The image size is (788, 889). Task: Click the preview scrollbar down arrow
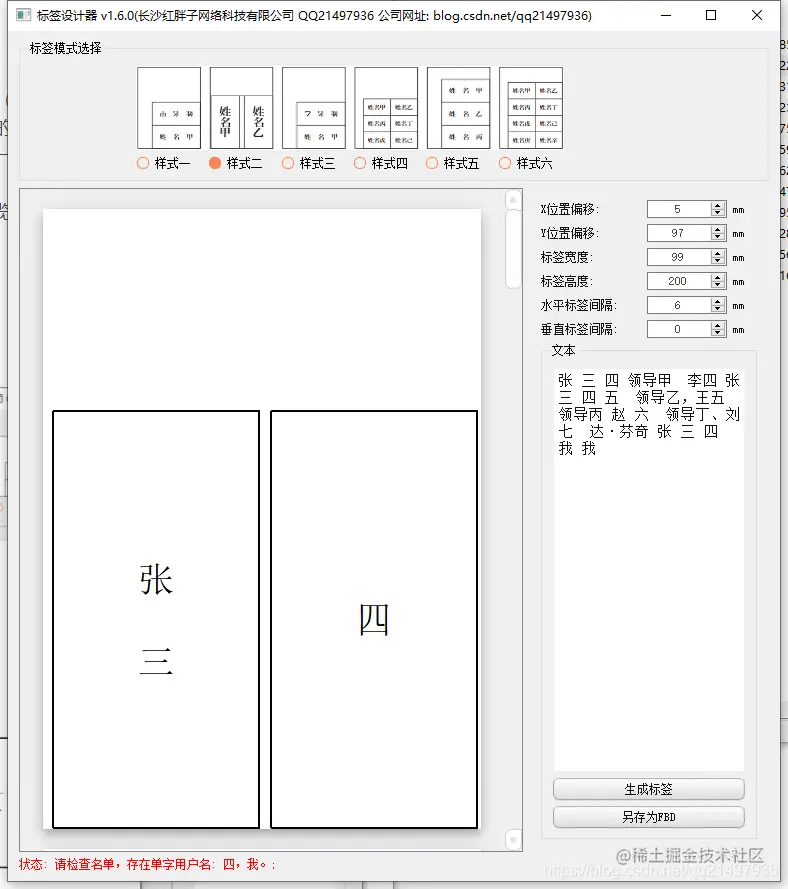(513, 840)
